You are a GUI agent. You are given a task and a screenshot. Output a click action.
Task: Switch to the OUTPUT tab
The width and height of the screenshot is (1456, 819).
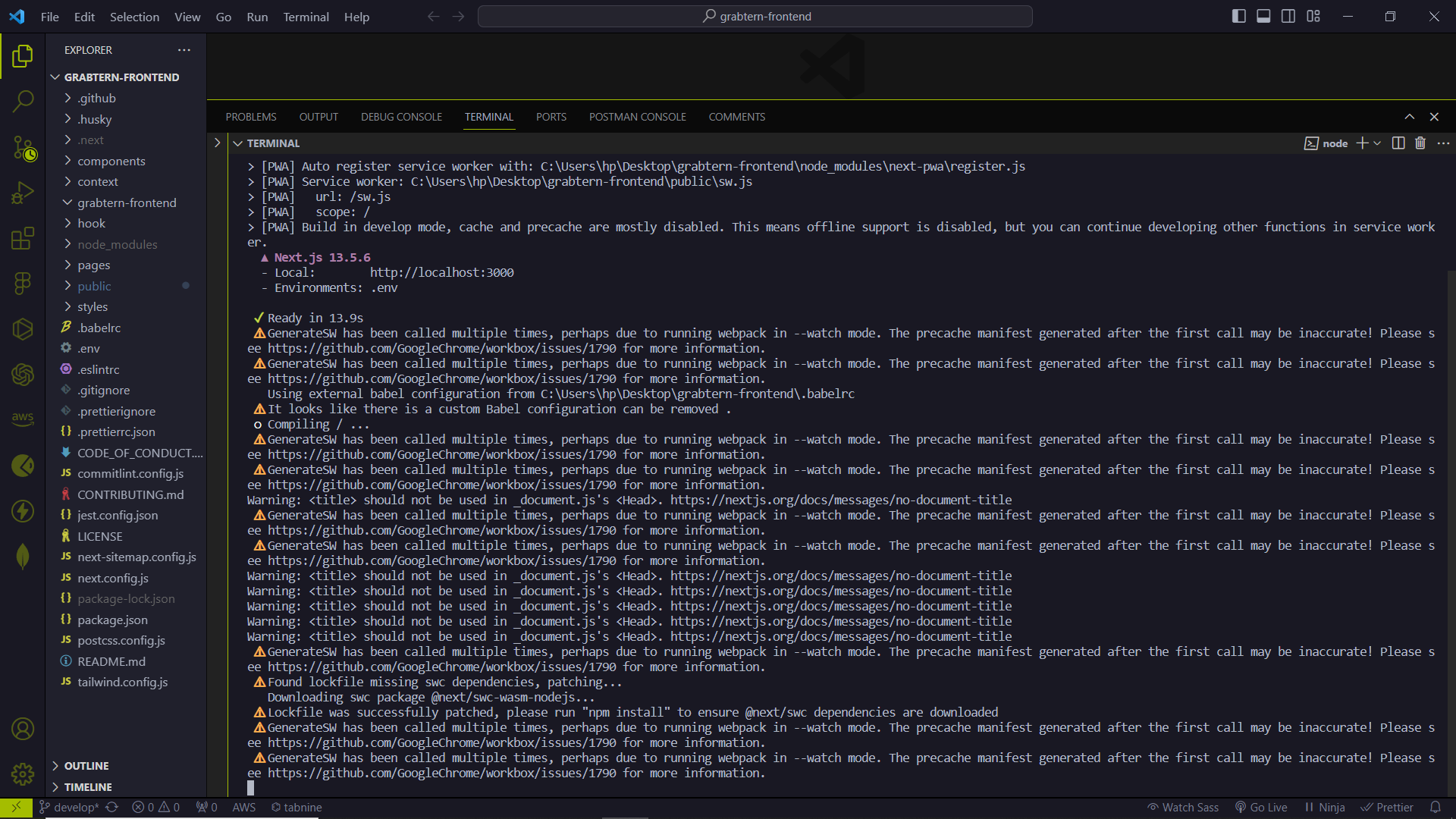[318, 116]
